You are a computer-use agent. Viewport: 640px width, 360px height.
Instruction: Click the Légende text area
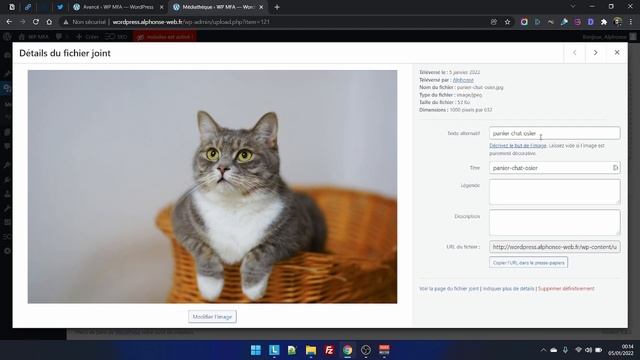point(554,192)
